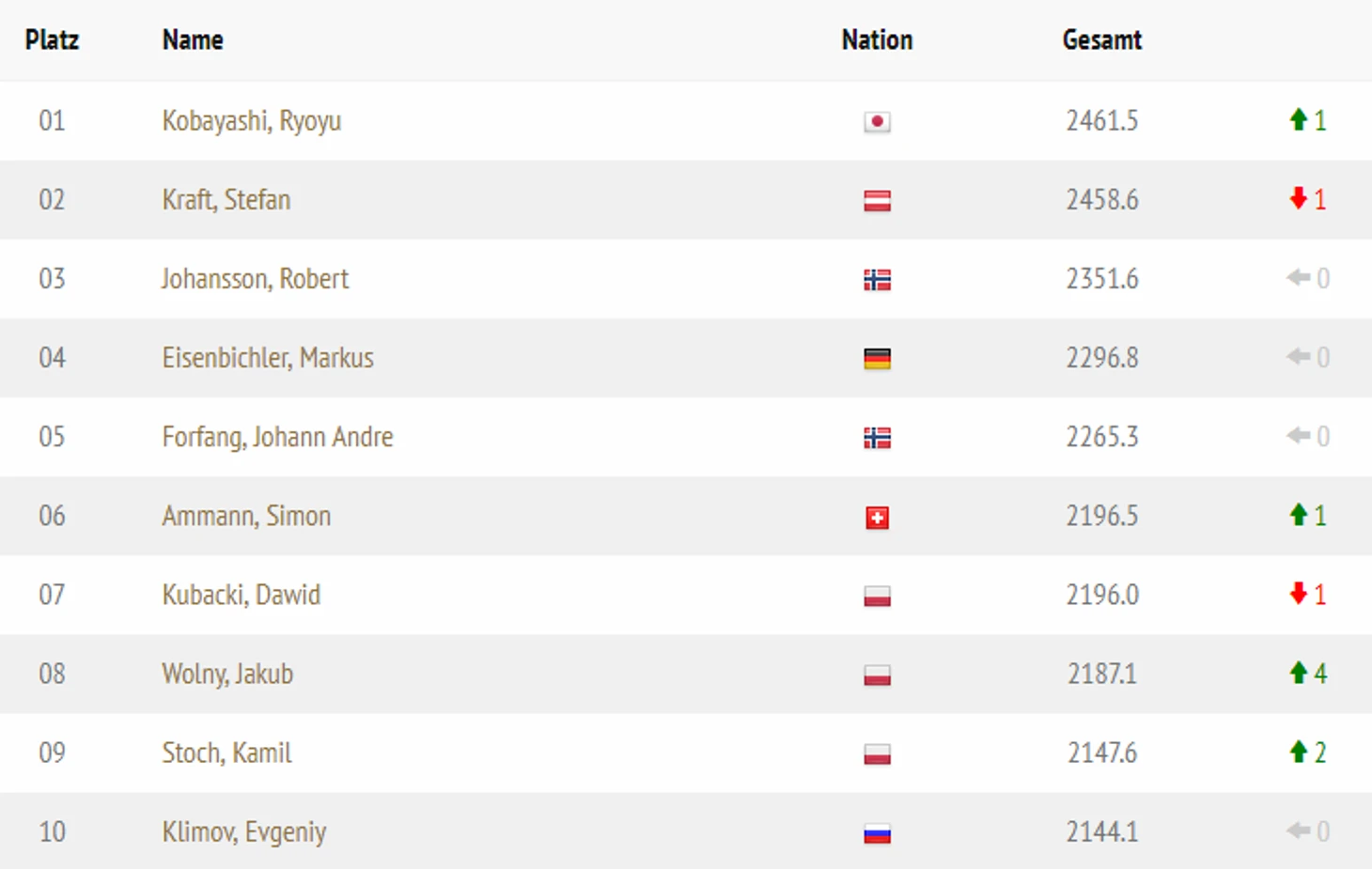The height and width of the screenshot is (869, 1372).
Task: Click the Nation column header
Action: 877,40
